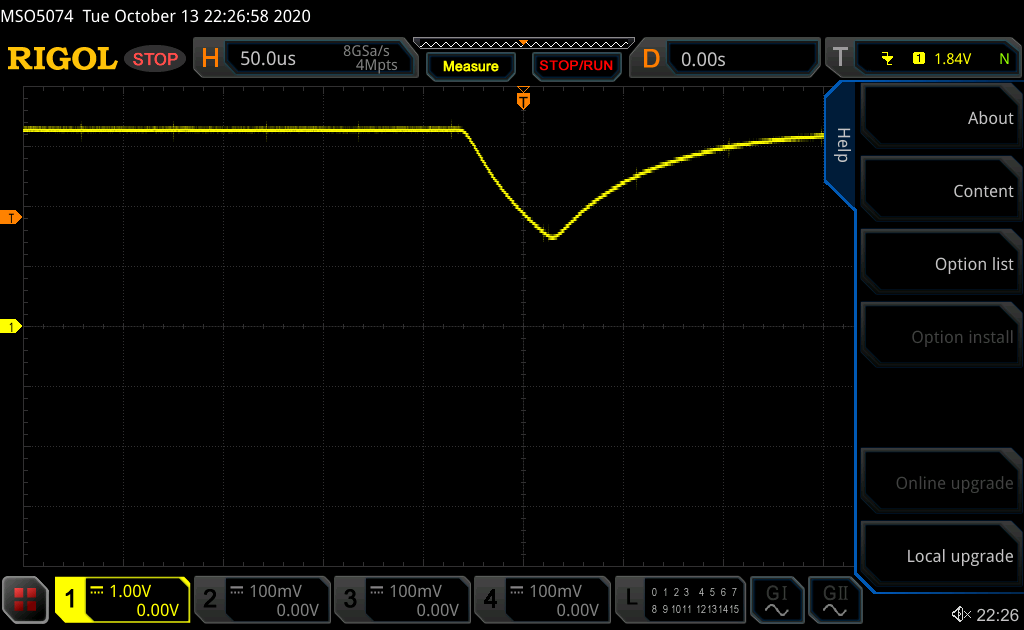1024x630 pixels.
Task: Click channel 1 0.00V offset value
Action: (x=157, y=610)
